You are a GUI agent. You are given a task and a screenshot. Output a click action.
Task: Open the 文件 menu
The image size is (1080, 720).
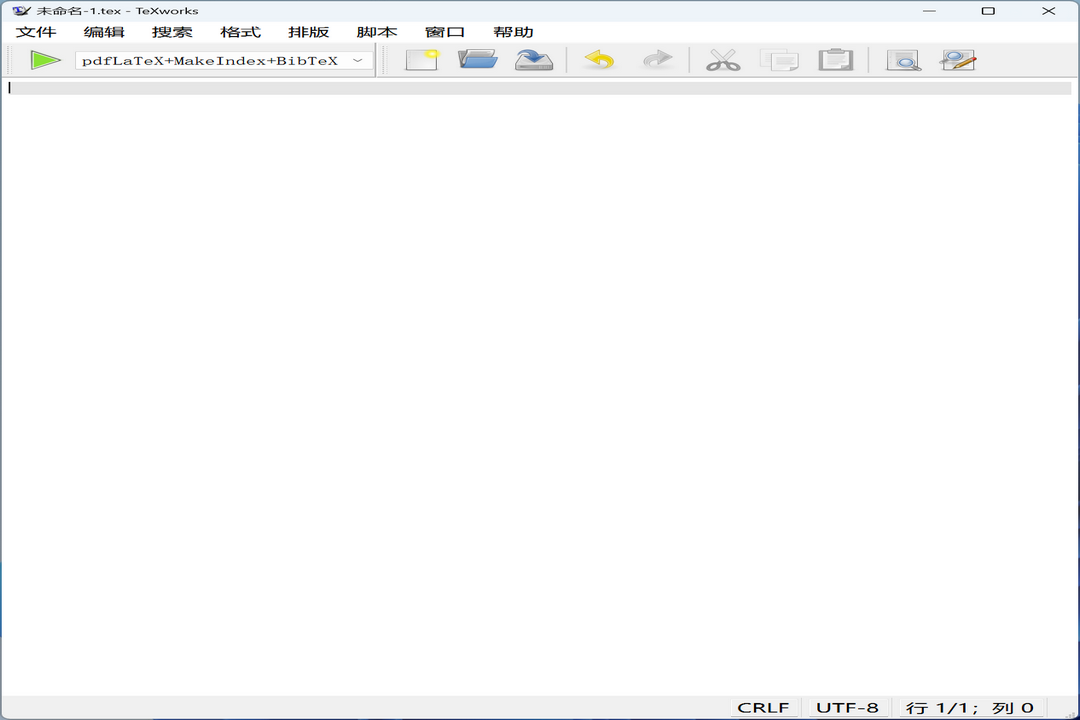[36, 32]
